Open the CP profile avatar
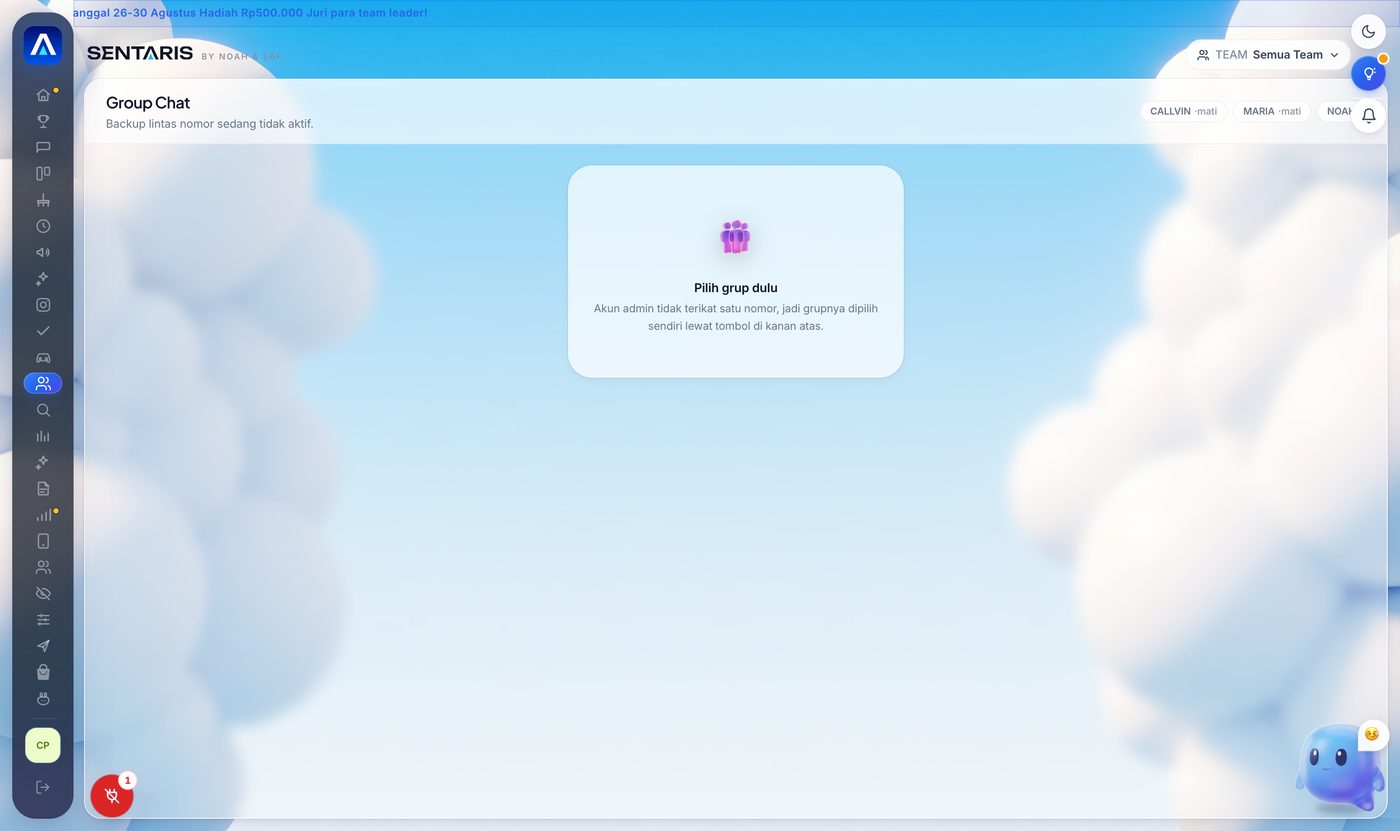Image resolution: width=1400 pixels, height=831 pixels. (x=43, y=745)
